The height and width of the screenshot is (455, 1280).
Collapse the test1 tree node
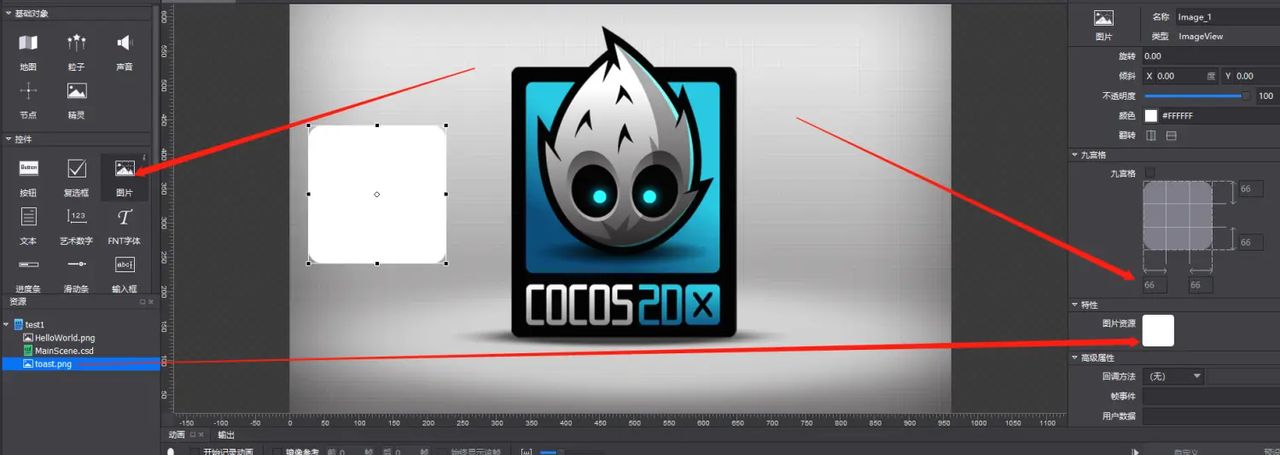7,325
